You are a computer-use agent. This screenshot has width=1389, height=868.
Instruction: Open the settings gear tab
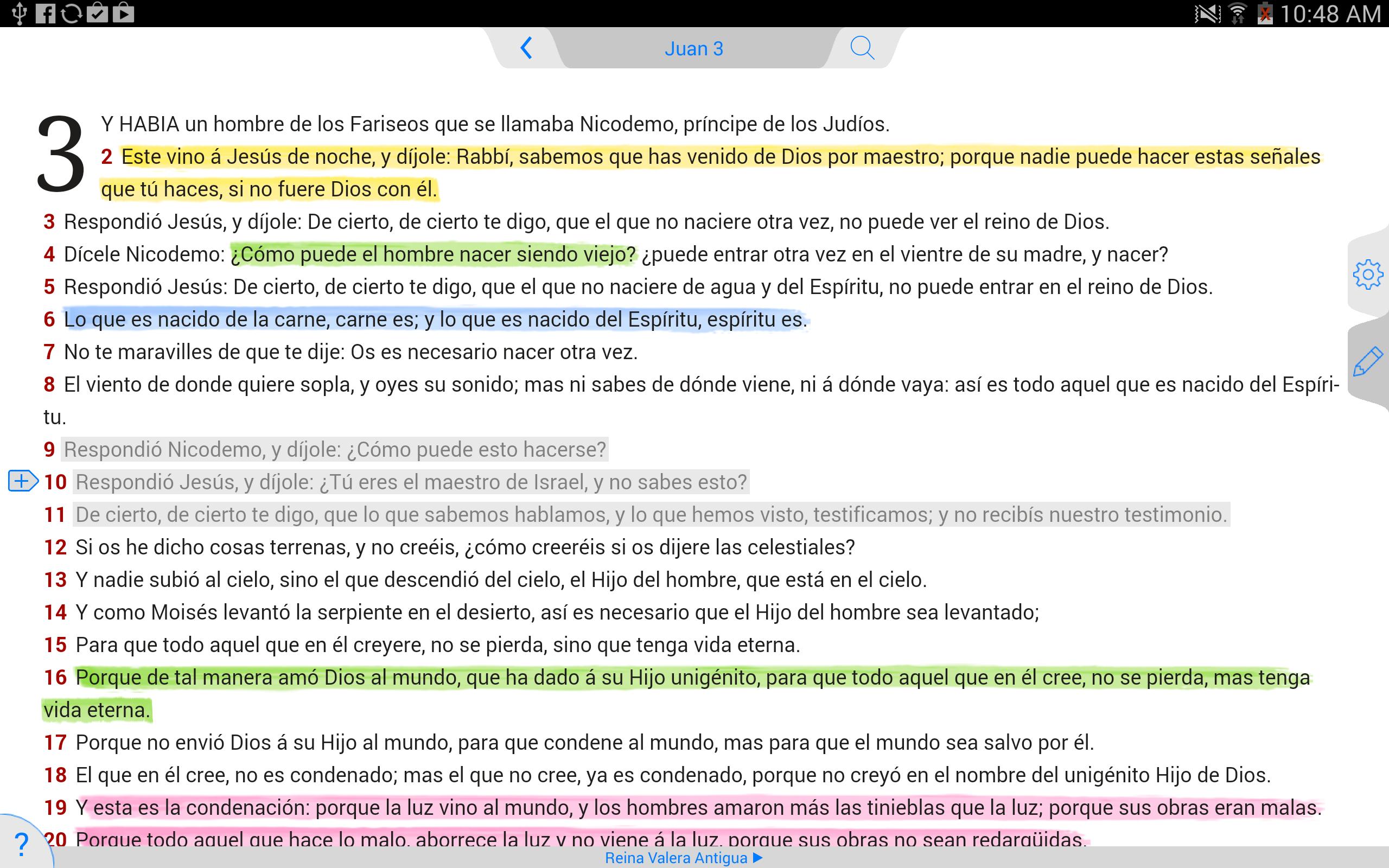coord(1368,275)
